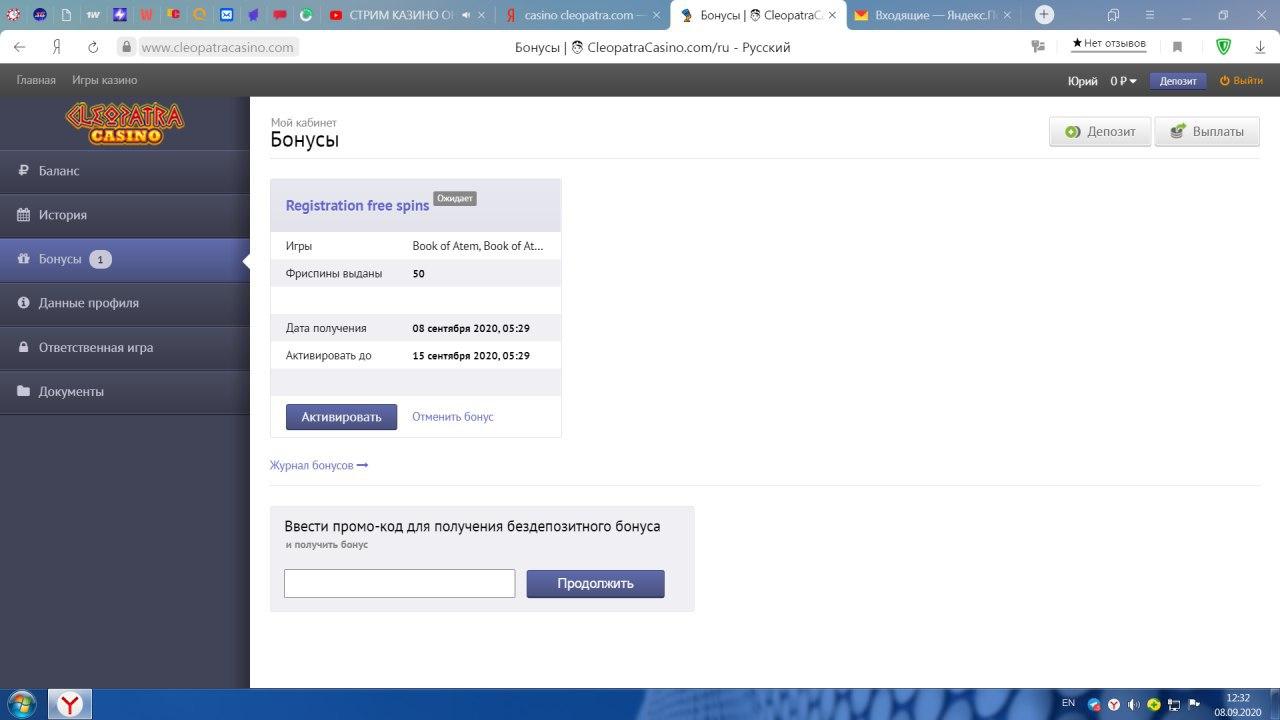Open the Баланс sidebar section

coord(59,171)
